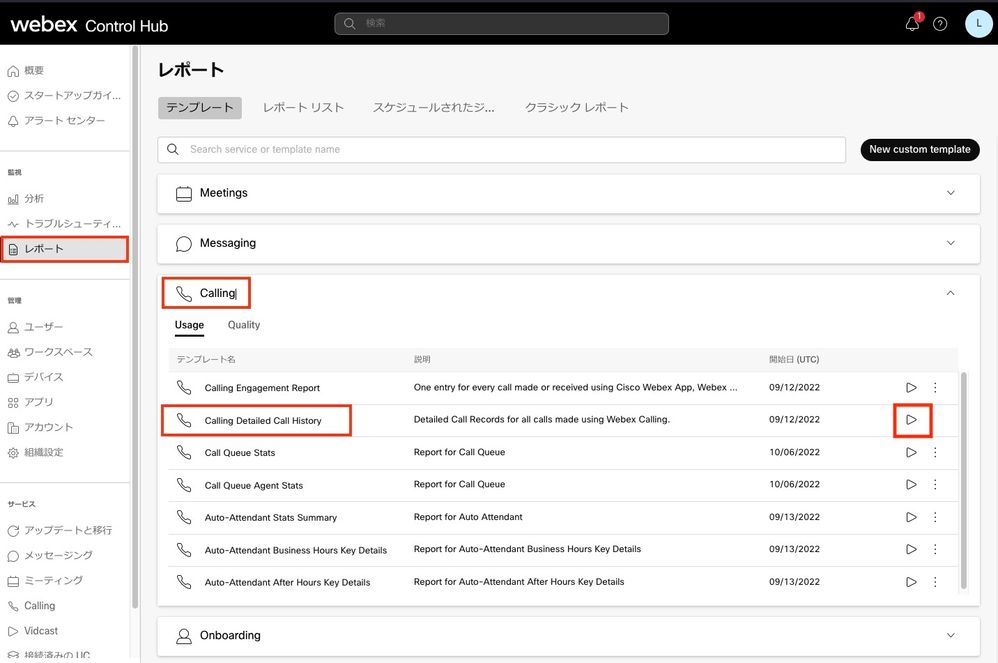The image size is (998, 663).
Task: Switch to クラシック レポート tab
Action: point(577,108)
